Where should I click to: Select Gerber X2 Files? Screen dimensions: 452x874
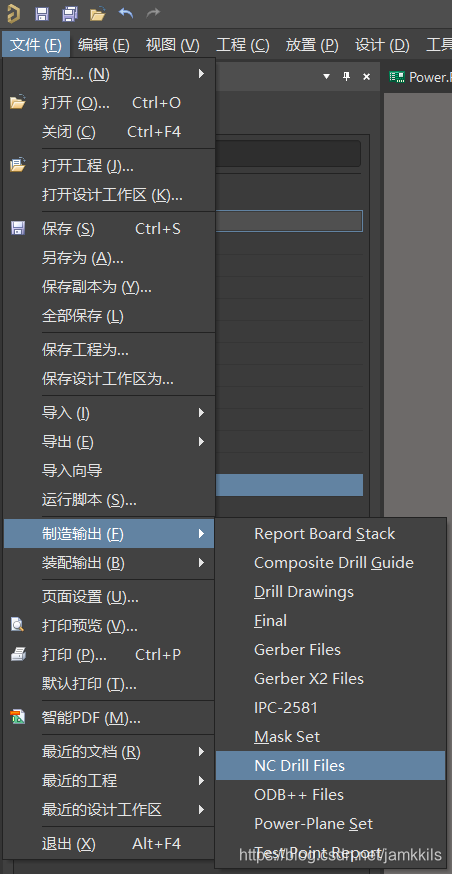331,678
